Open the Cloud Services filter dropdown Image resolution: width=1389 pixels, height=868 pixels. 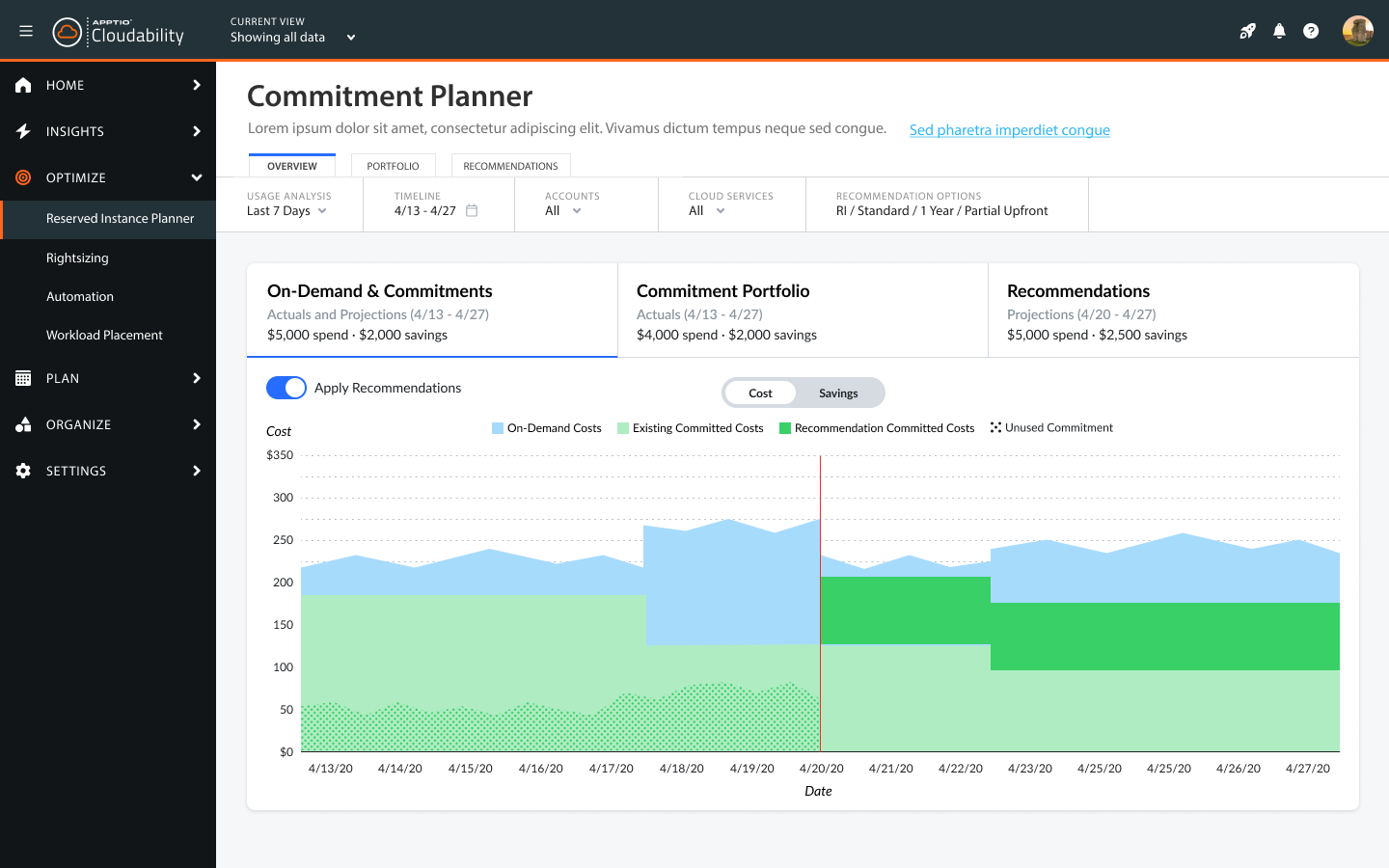[707, 211]
